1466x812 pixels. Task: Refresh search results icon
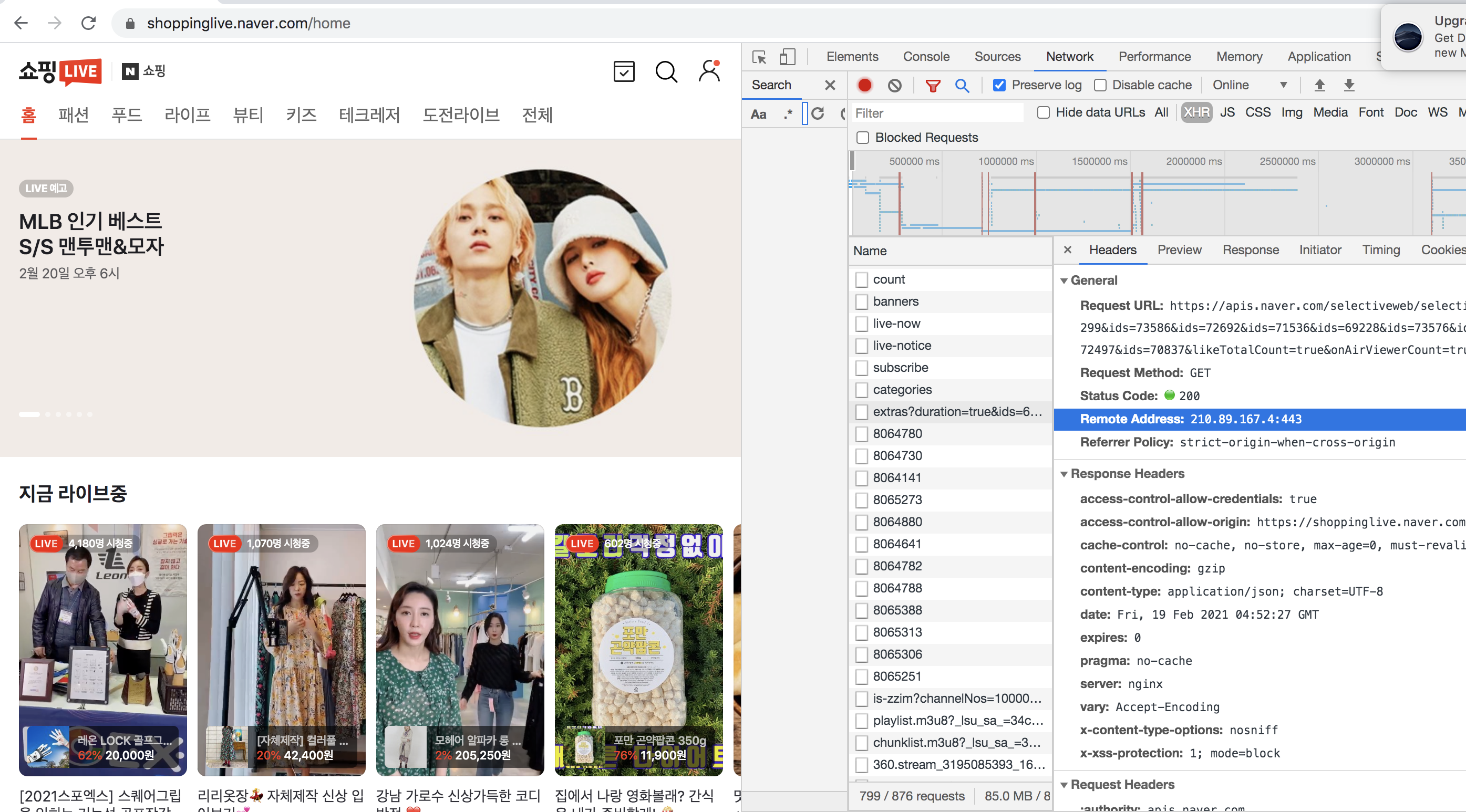point(818,113)
